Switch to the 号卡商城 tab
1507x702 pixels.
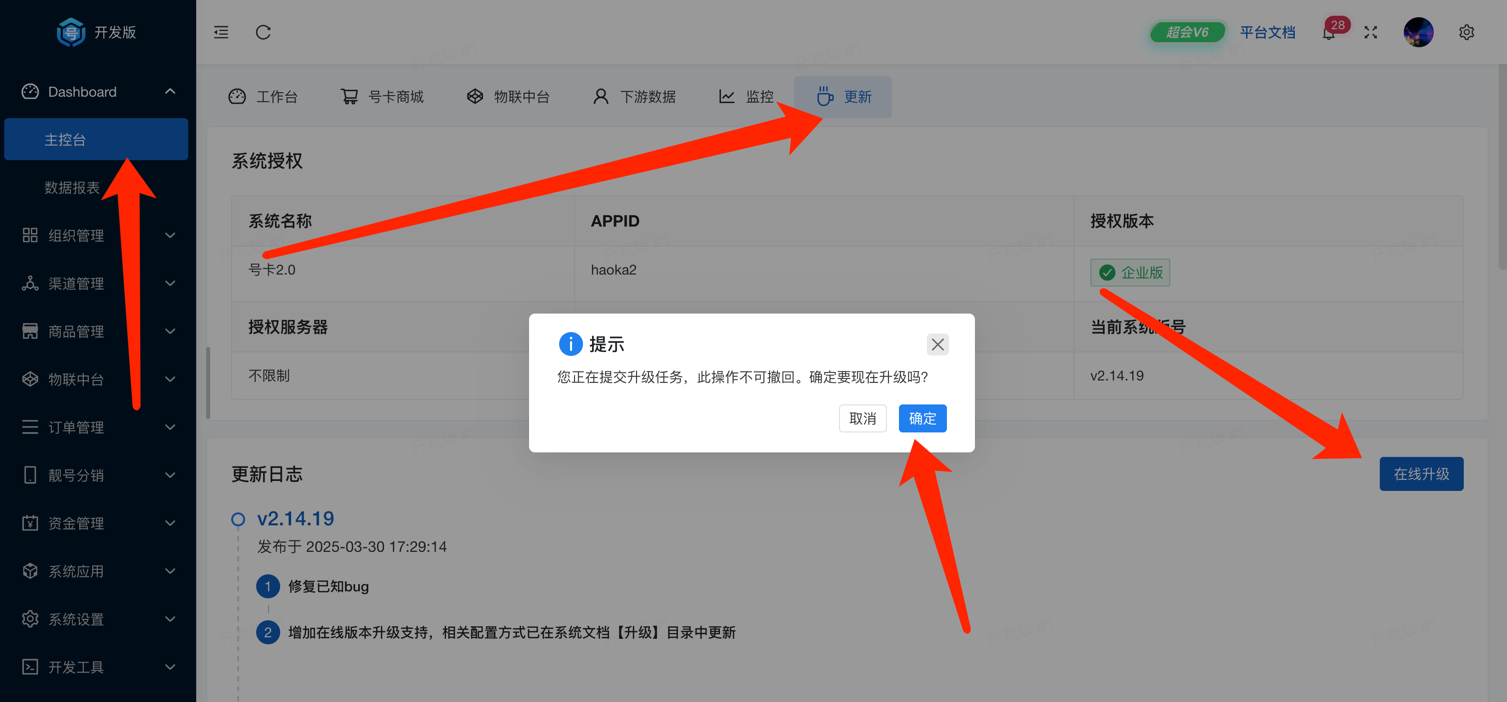[x=382, y=97]
